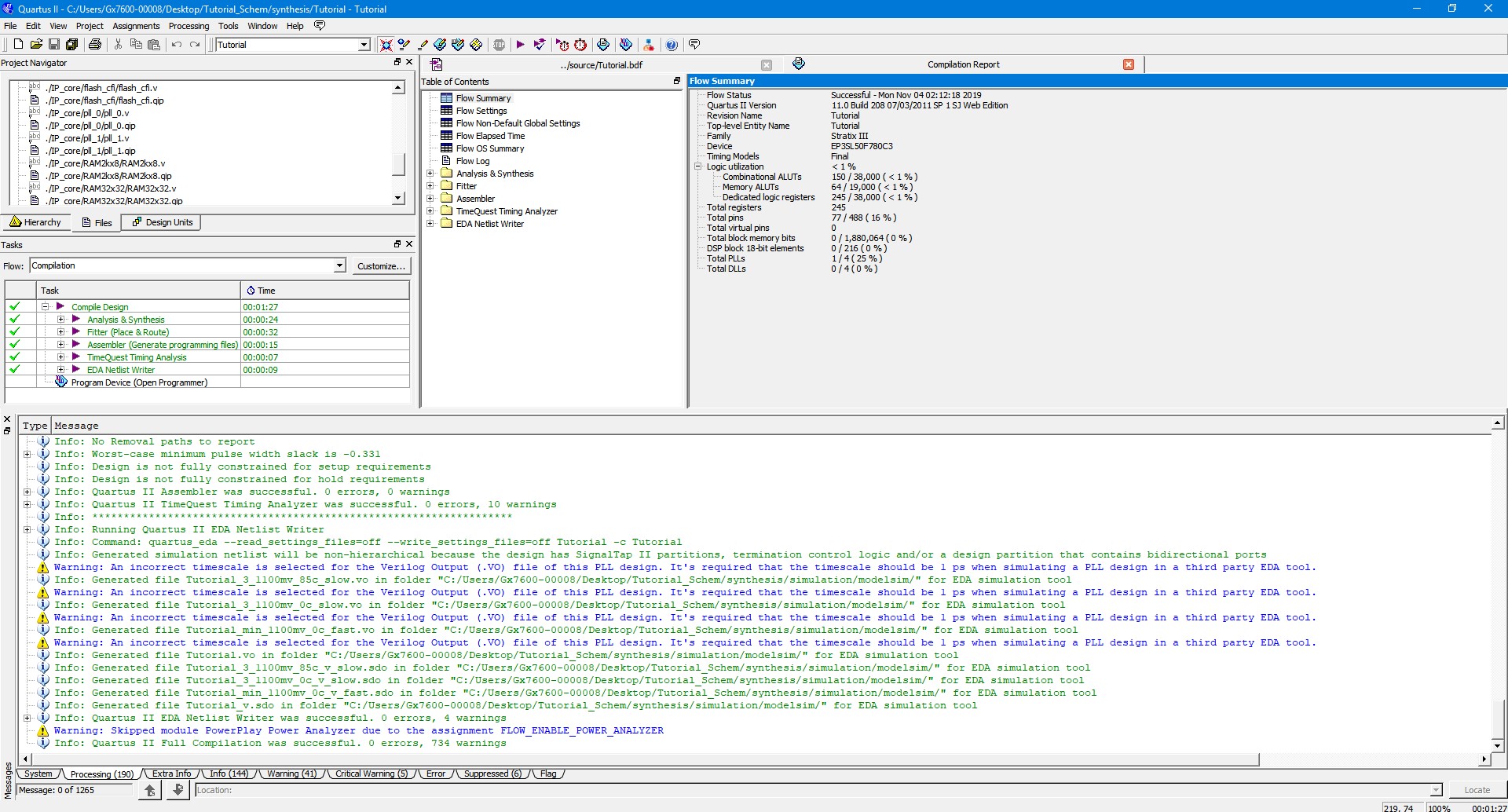Click the Paste toolbar icon
The height and width of the screenshot is (812, 1508).
(154, 45)
